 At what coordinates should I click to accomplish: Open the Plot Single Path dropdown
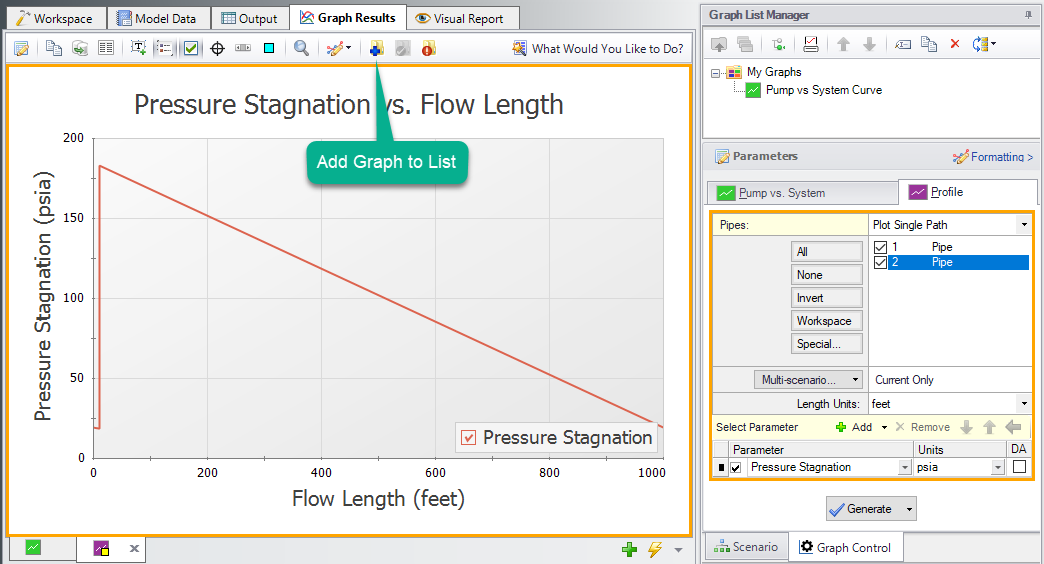(1023, 225)
